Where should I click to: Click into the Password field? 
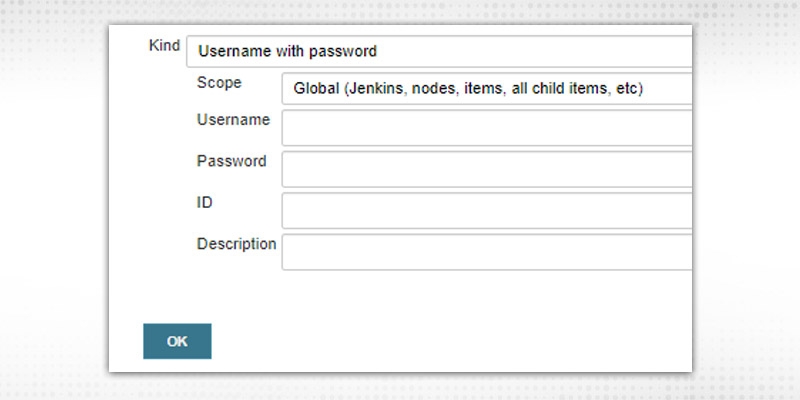coord(487,169)
